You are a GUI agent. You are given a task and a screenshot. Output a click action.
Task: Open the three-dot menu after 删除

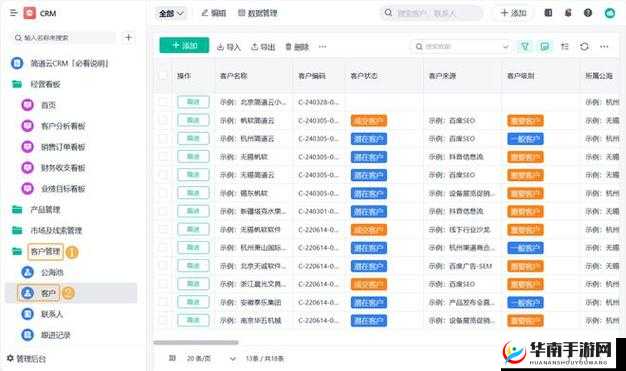323,47
